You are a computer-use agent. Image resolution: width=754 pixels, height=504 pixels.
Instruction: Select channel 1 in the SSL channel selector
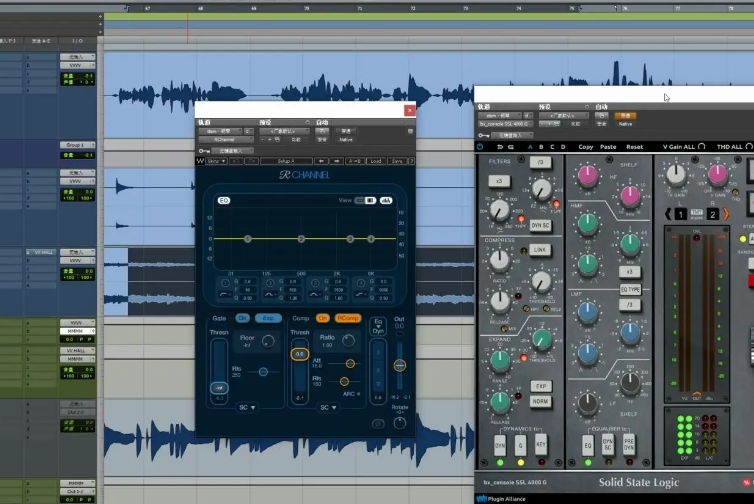(x=680, y=214)
